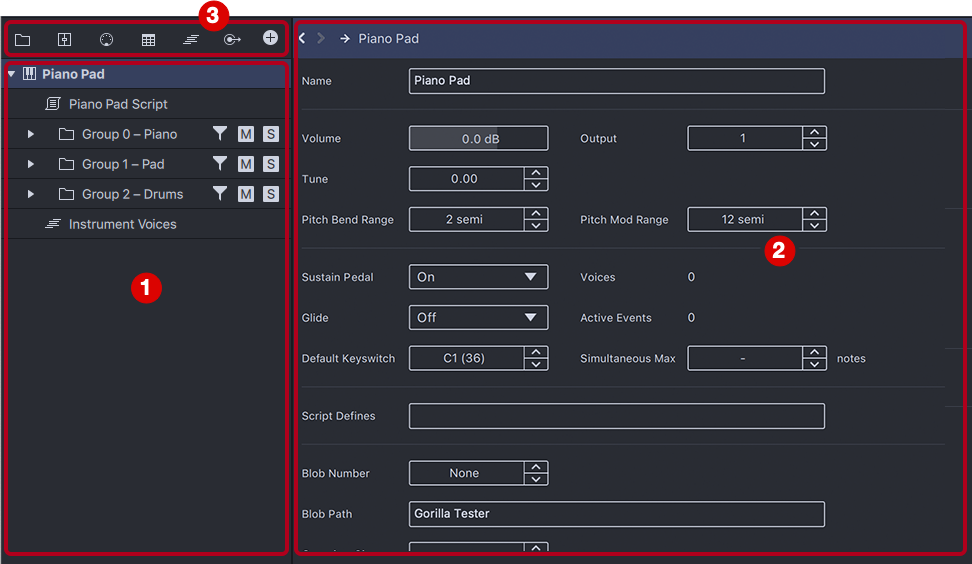Open the Glide dropdown
The height and width of the screenshot is (564, 972).
click(x=479, y=317)
